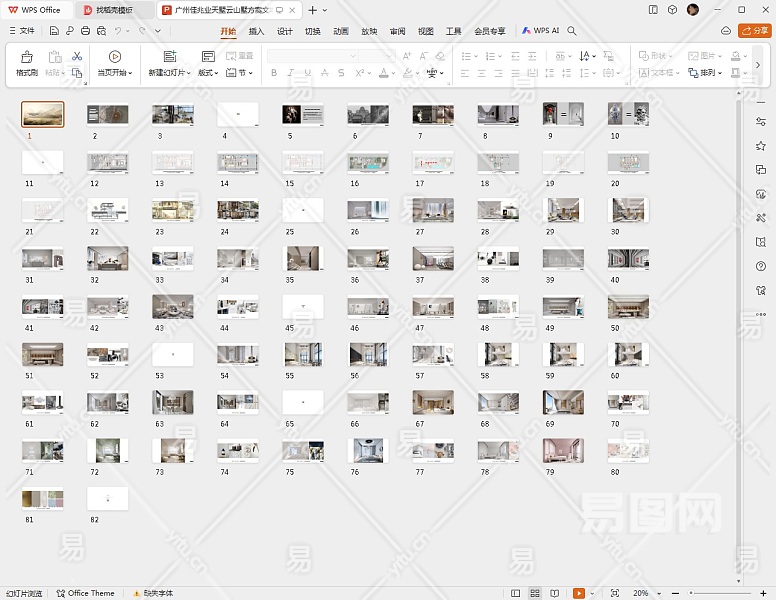Screen dimensions: 776x600
Task: Toggle reading view in status bar
Action: pyautogui.click(x=555, y=593)
